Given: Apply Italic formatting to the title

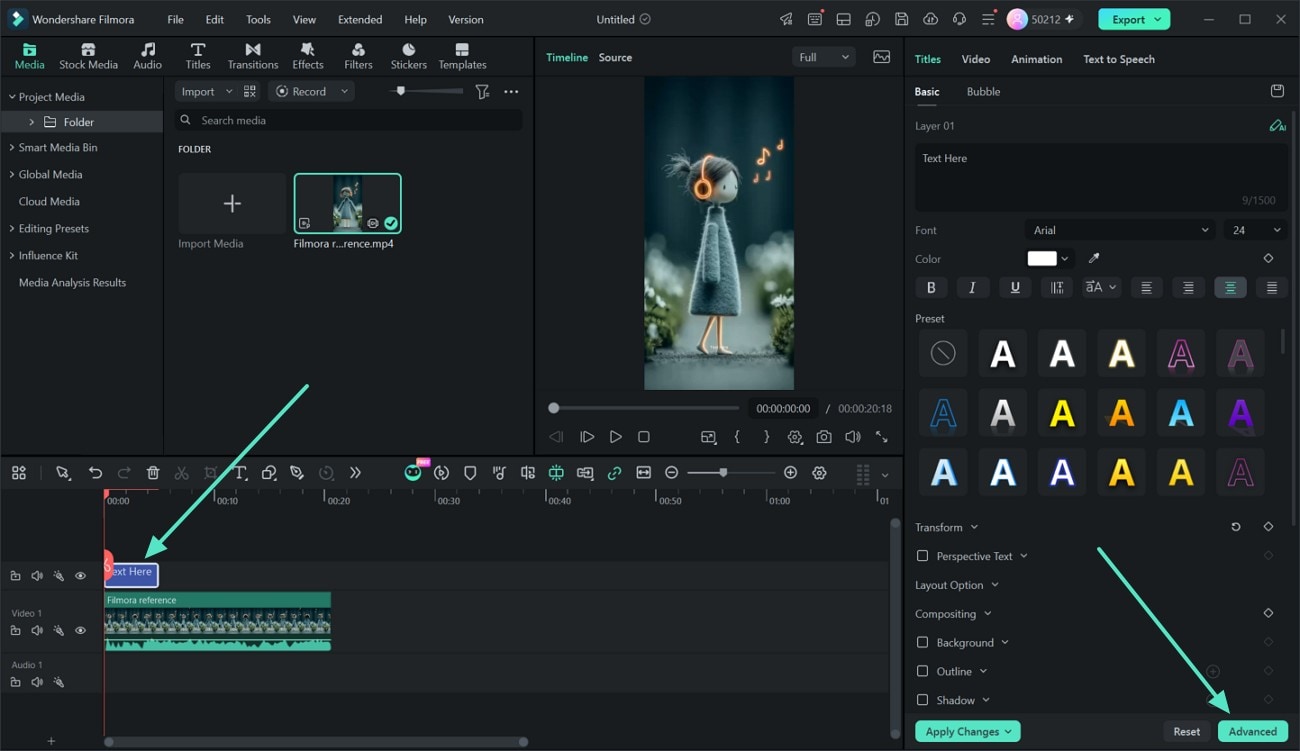Looking at the screenshot, I should tap(972, 288).
